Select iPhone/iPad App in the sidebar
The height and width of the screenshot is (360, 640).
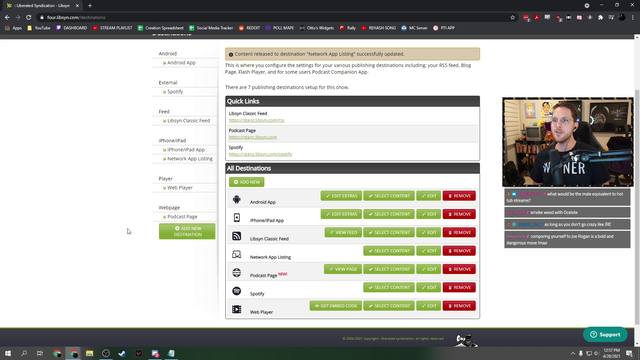(186, 150)
